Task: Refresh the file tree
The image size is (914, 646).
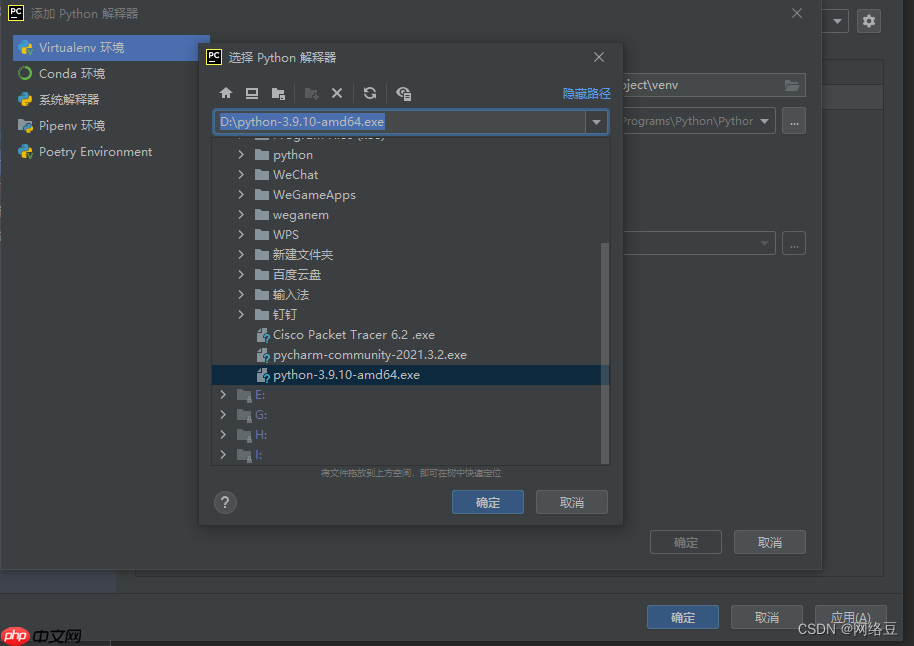Action: 370,93
